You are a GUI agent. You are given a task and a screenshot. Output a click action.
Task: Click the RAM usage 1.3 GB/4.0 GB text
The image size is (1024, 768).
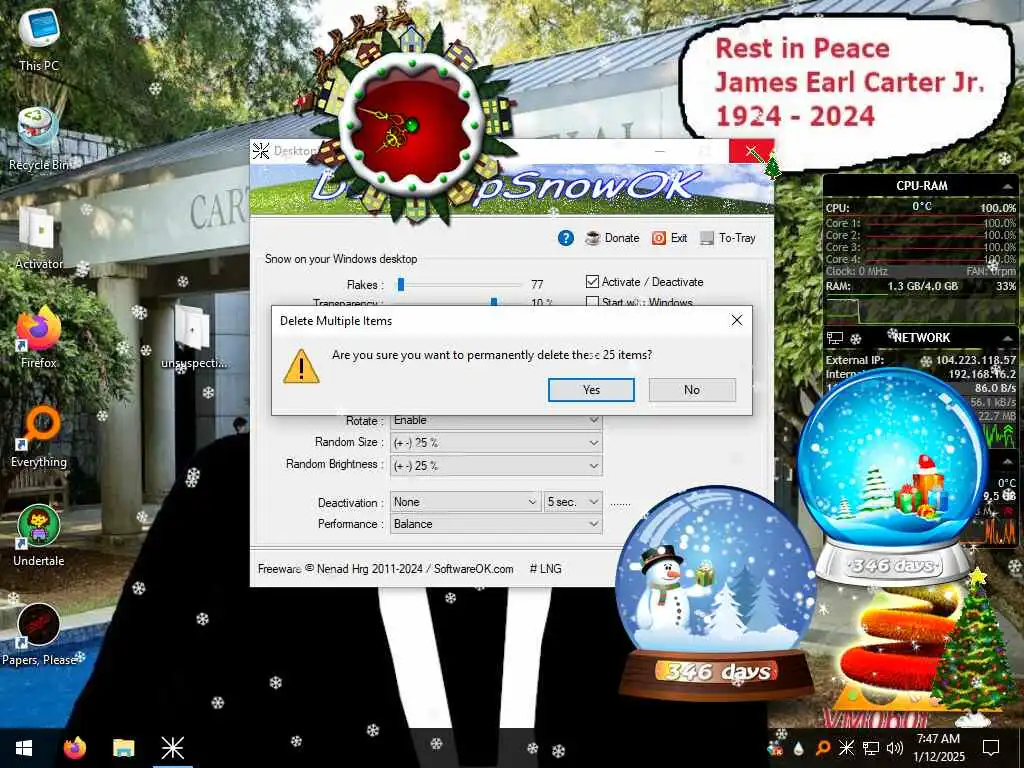tap(922, 286)
